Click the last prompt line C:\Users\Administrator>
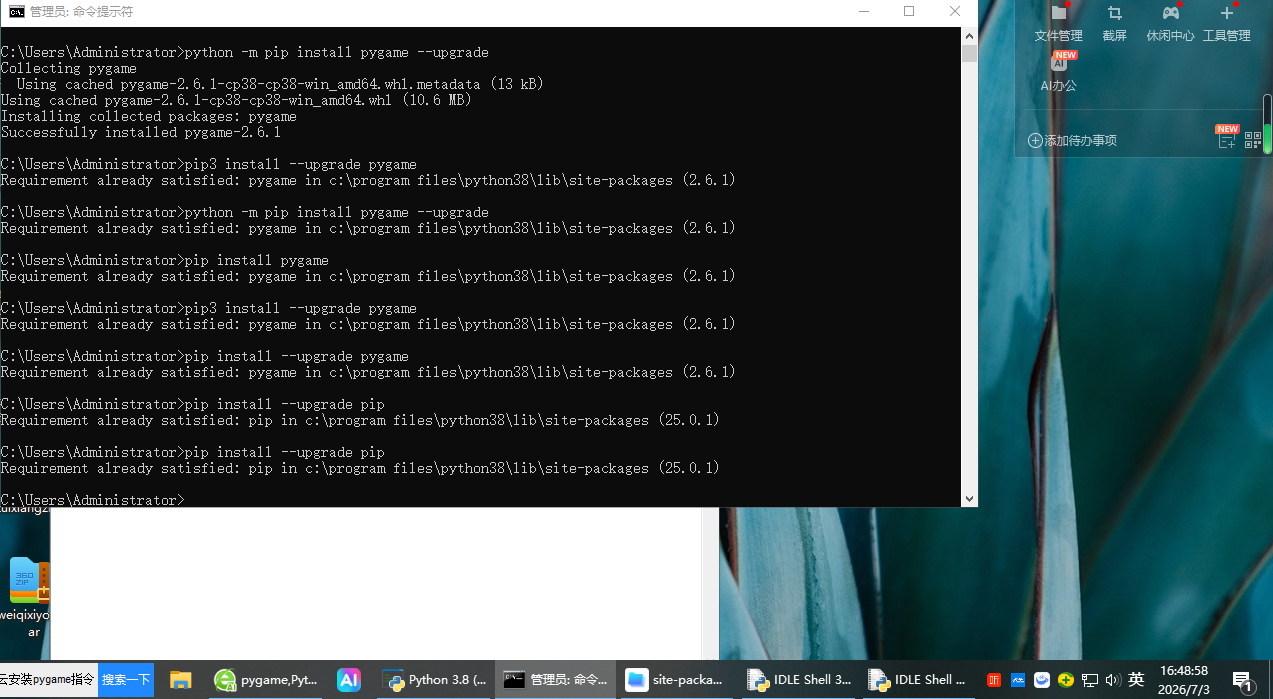The image size is (1273, 699). pos(93,500)
